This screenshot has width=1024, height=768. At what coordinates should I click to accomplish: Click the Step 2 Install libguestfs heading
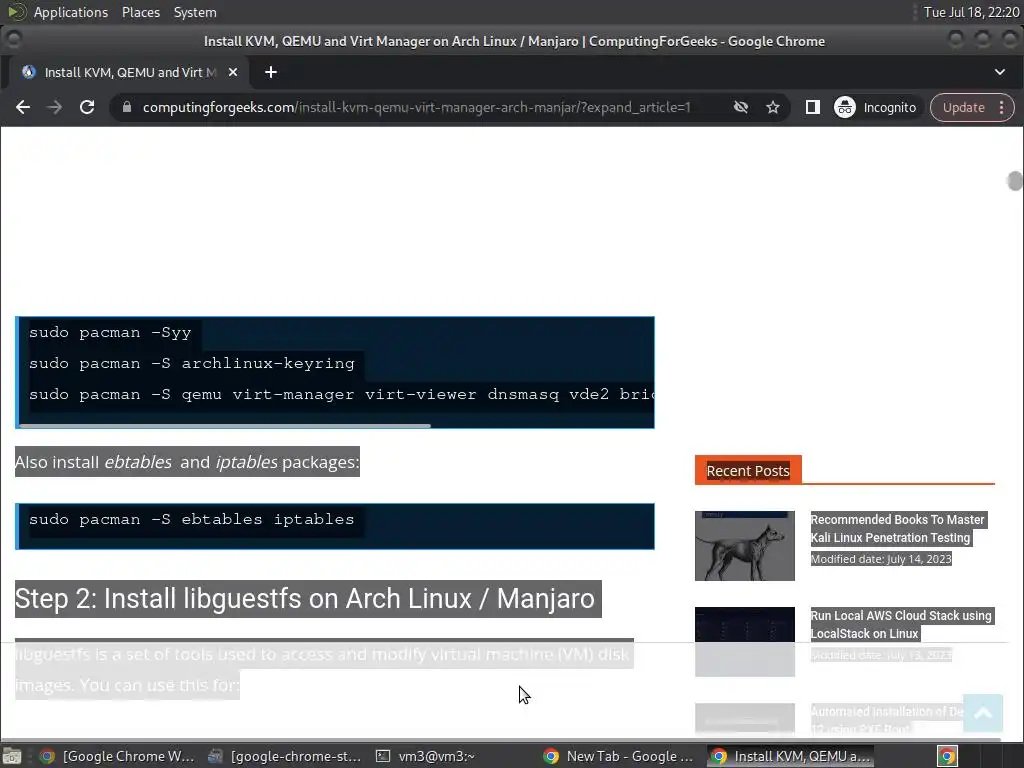pos(308,598)
